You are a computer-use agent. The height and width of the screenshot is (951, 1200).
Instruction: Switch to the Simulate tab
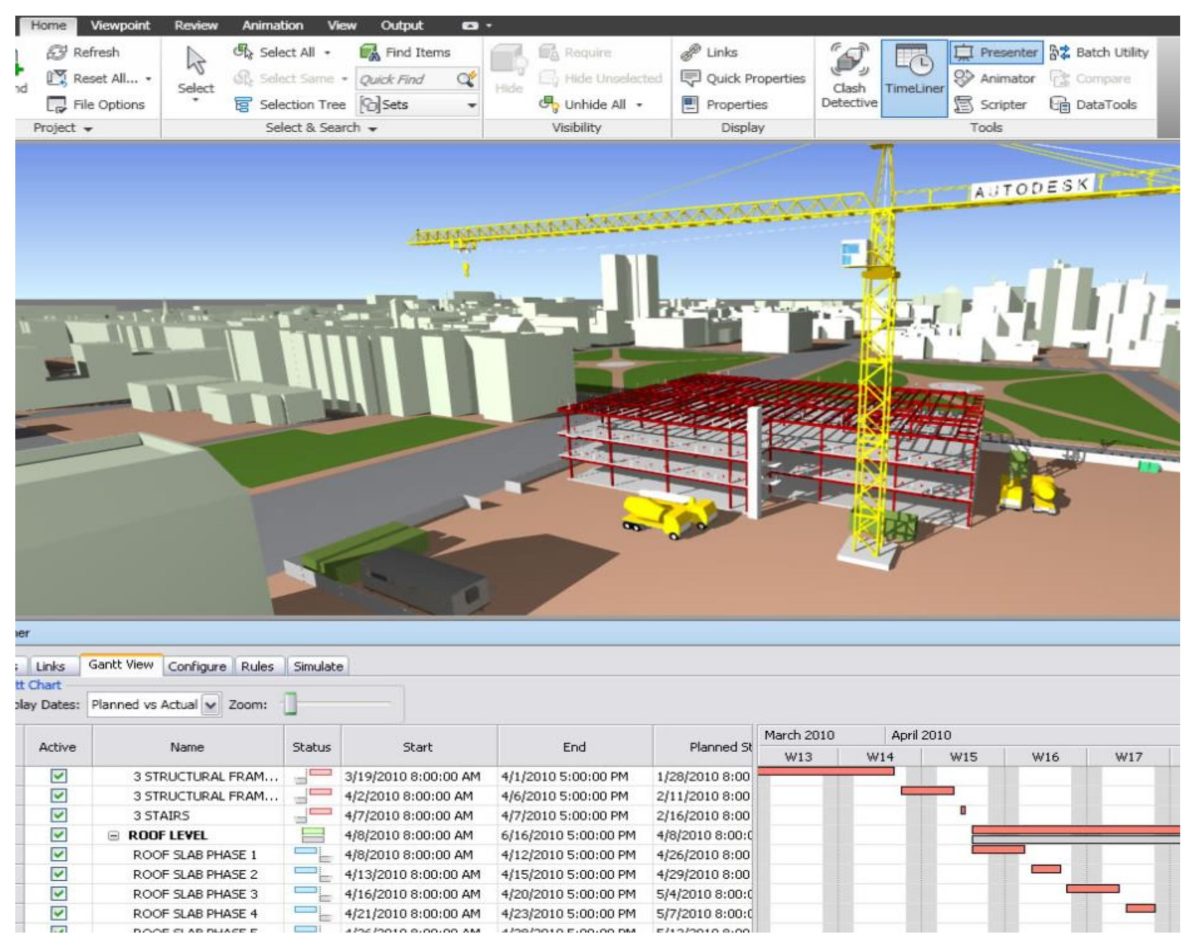(x=317, y=666)
